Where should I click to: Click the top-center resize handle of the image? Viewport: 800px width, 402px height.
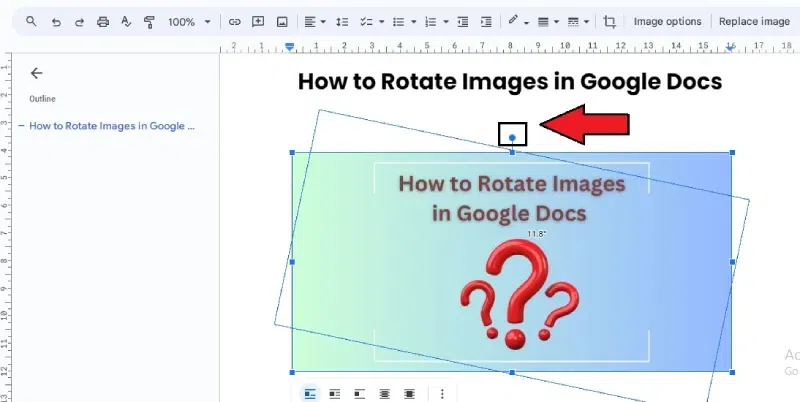[512, 153]
